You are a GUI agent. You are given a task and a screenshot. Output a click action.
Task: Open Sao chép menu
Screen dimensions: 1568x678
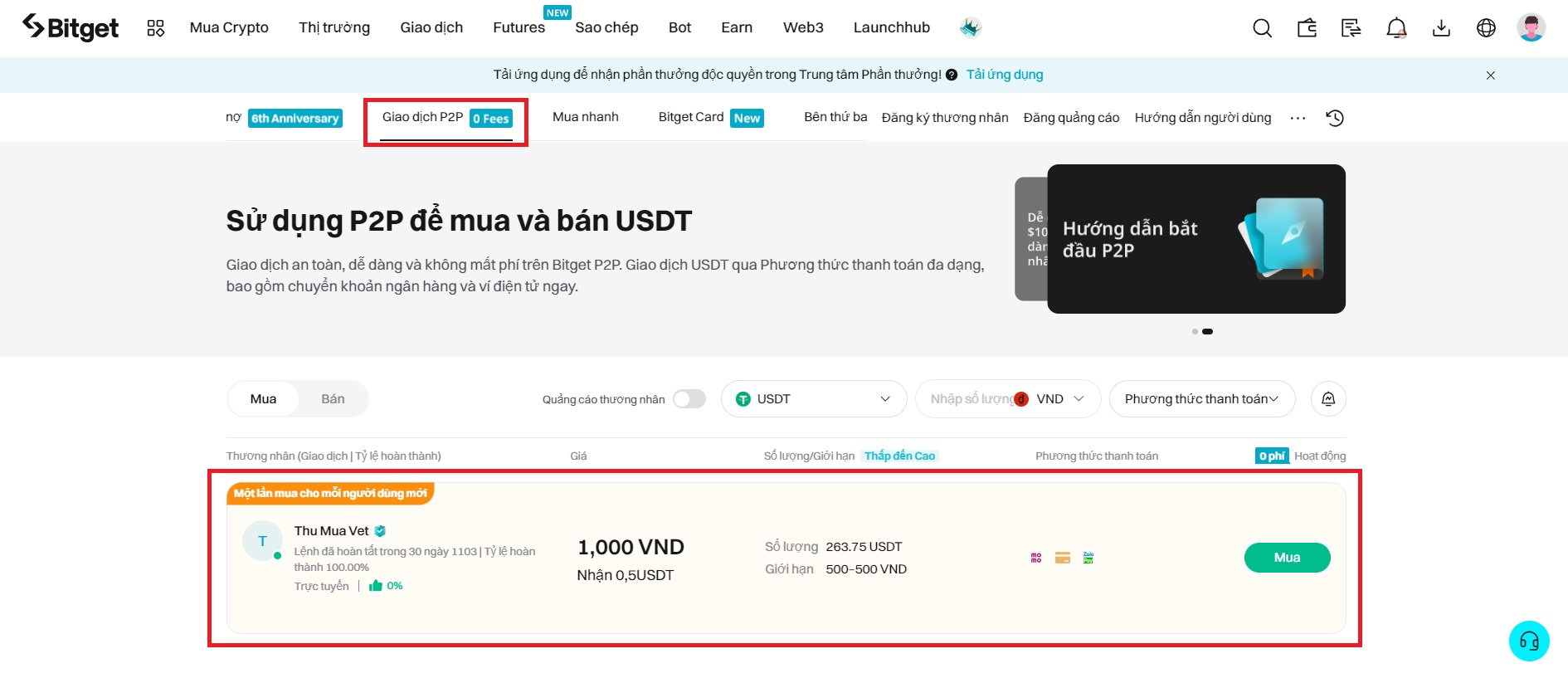click(x=606, y=28)
